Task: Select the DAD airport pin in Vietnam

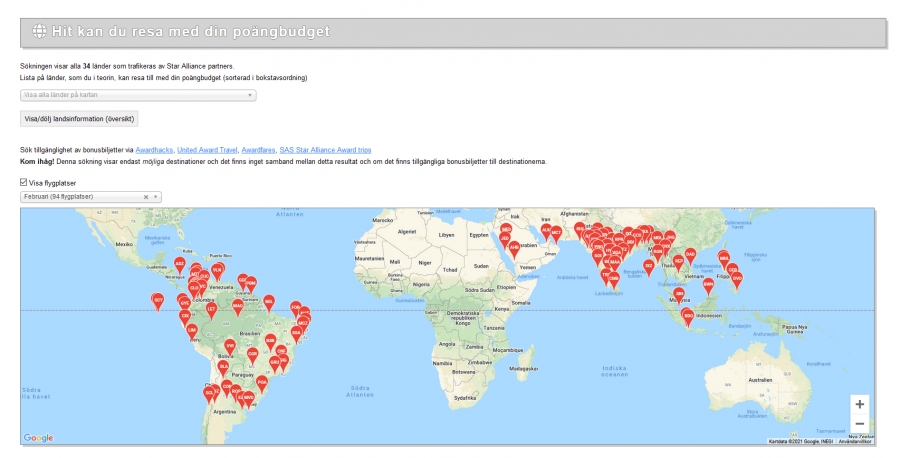Action: 690,254
